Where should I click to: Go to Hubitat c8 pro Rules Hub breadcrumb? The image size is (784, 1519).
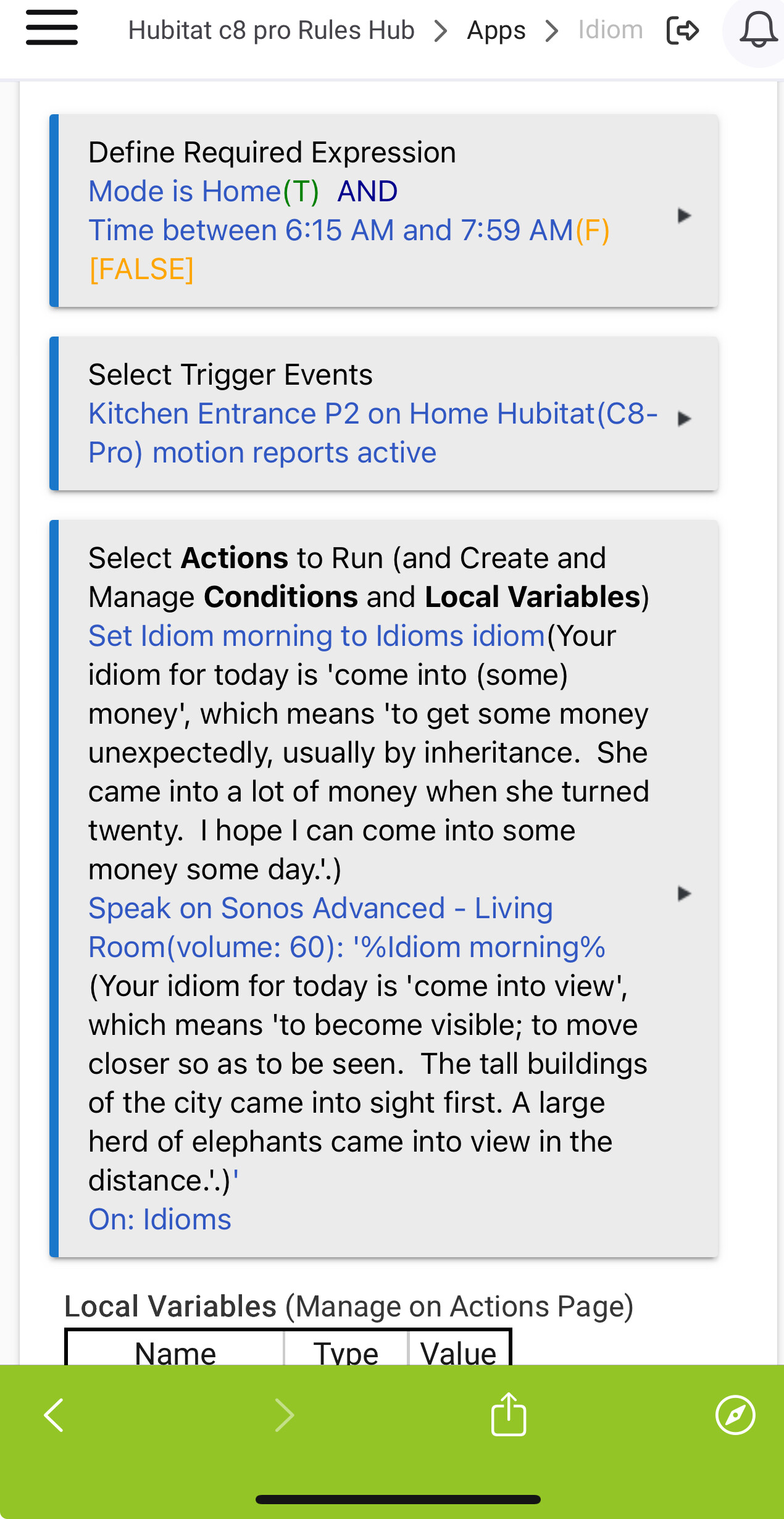coord(271,30)
